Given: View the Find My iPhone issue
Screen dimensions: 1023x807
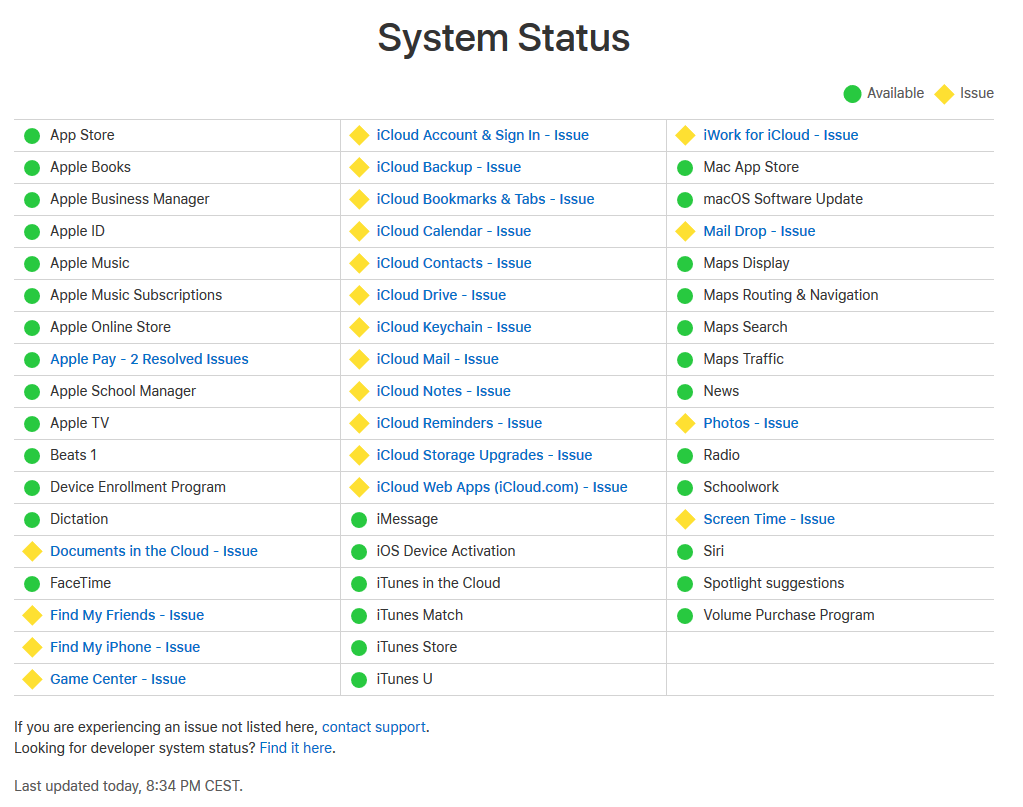Looking at the screenshot, I should pyautogui.click(x=125, y=647).
